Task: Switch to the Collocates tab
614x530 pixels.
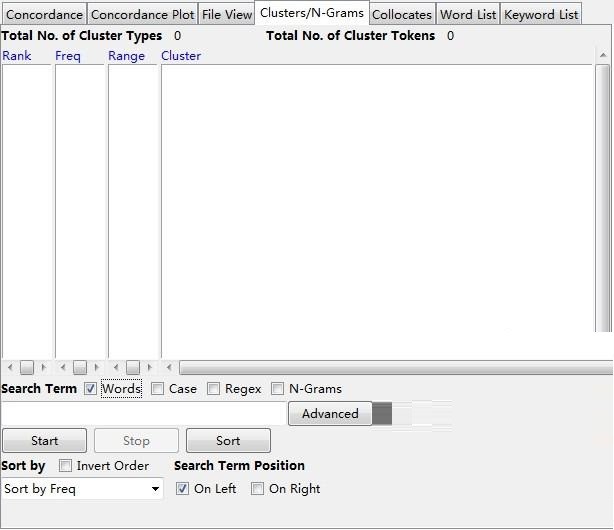Action: coord(402,15)
